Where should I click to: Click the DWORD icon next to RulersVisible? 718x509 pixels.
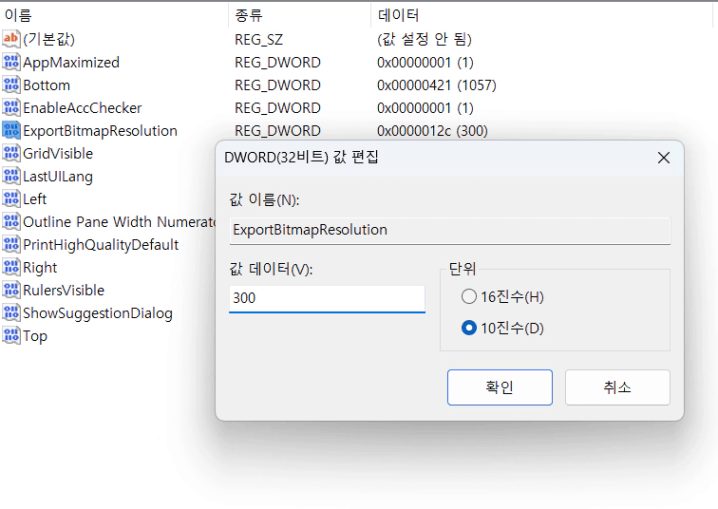click(x=11, y=290)
